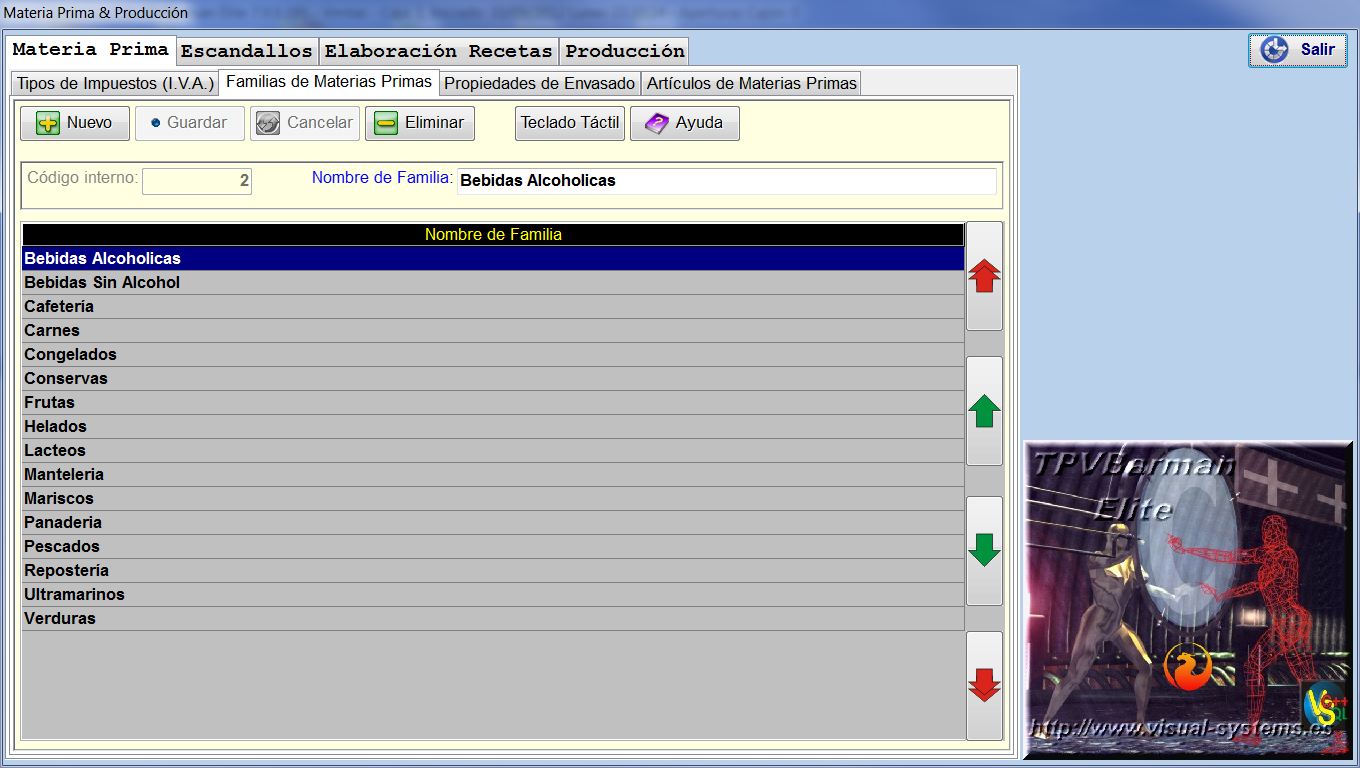Click the red double up arrow
Viewport: 1360px width, 768px height.
pyautogui.click(x=984, y=277)
